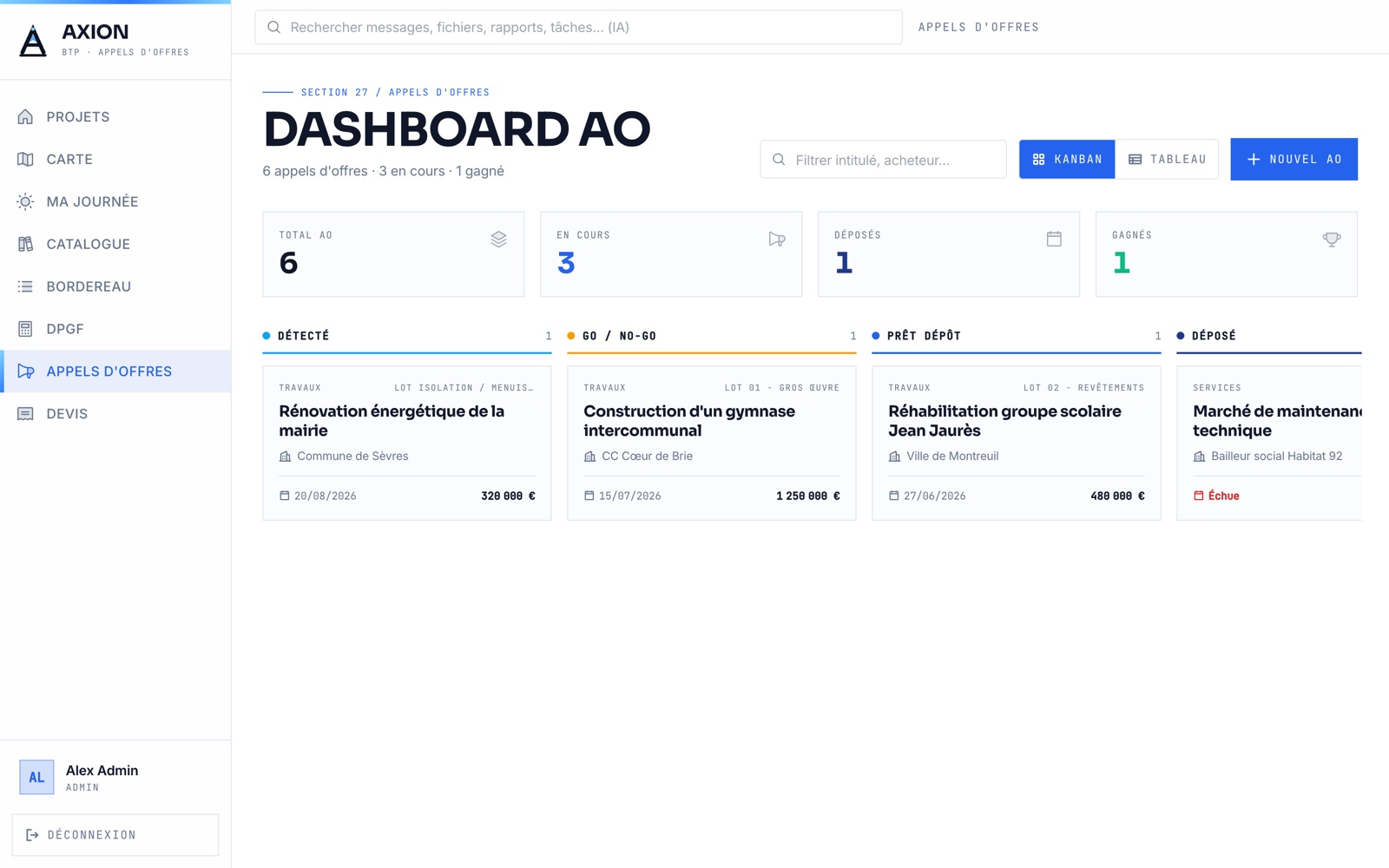Log out with Déconnexion button
The height and width of the screenshot is (868, 1389).
pos(115,835)
